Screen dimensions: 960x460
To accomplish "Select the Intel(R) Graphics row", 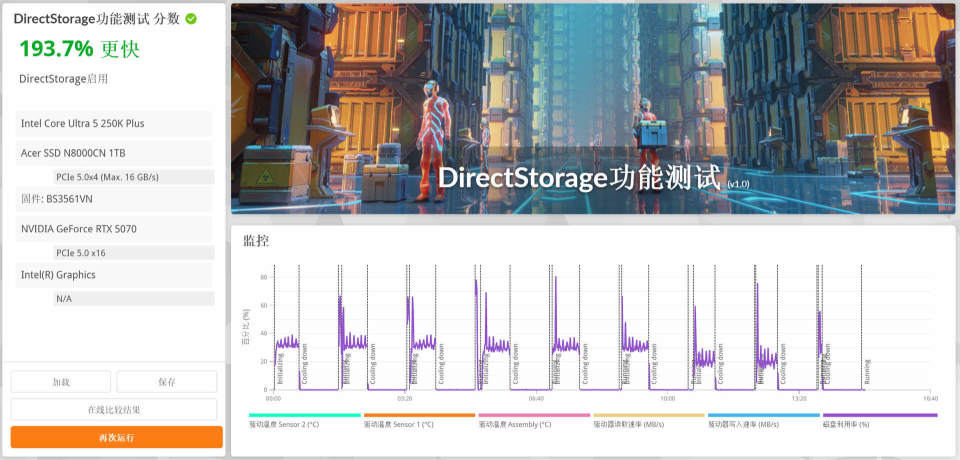I will pyautogui.click(x=114, y=275).
